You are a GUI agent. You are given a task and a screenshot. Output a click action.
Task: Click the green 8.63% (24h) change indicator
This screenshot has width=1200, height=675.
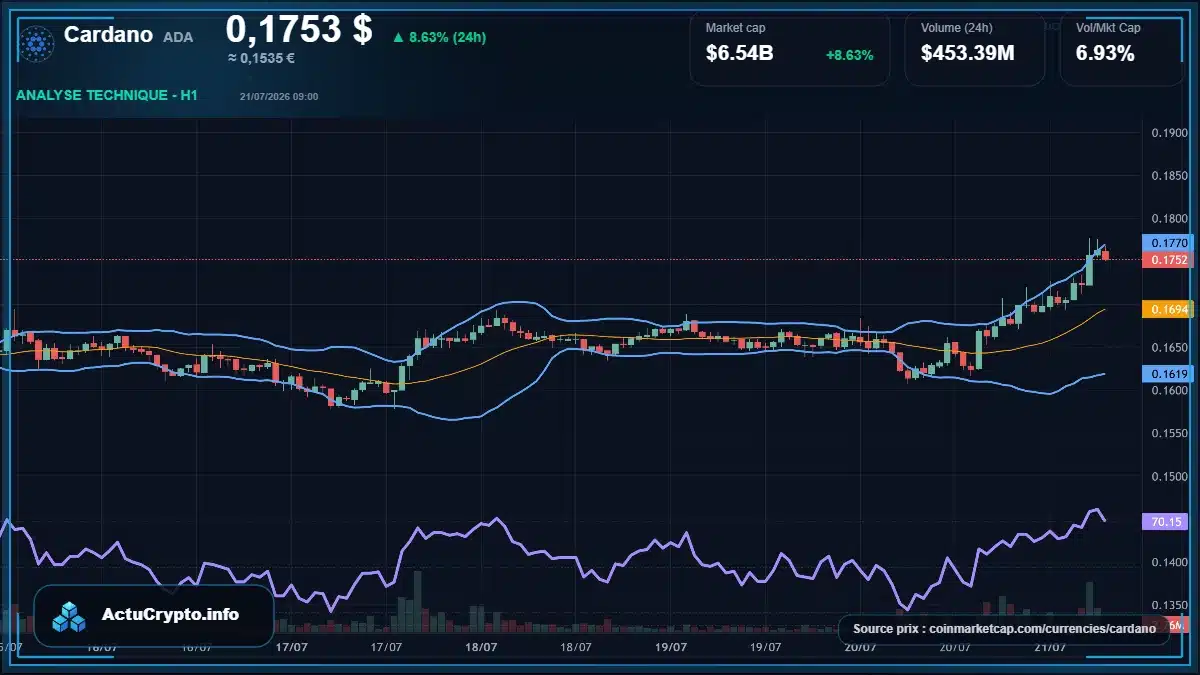pos(439,37)
